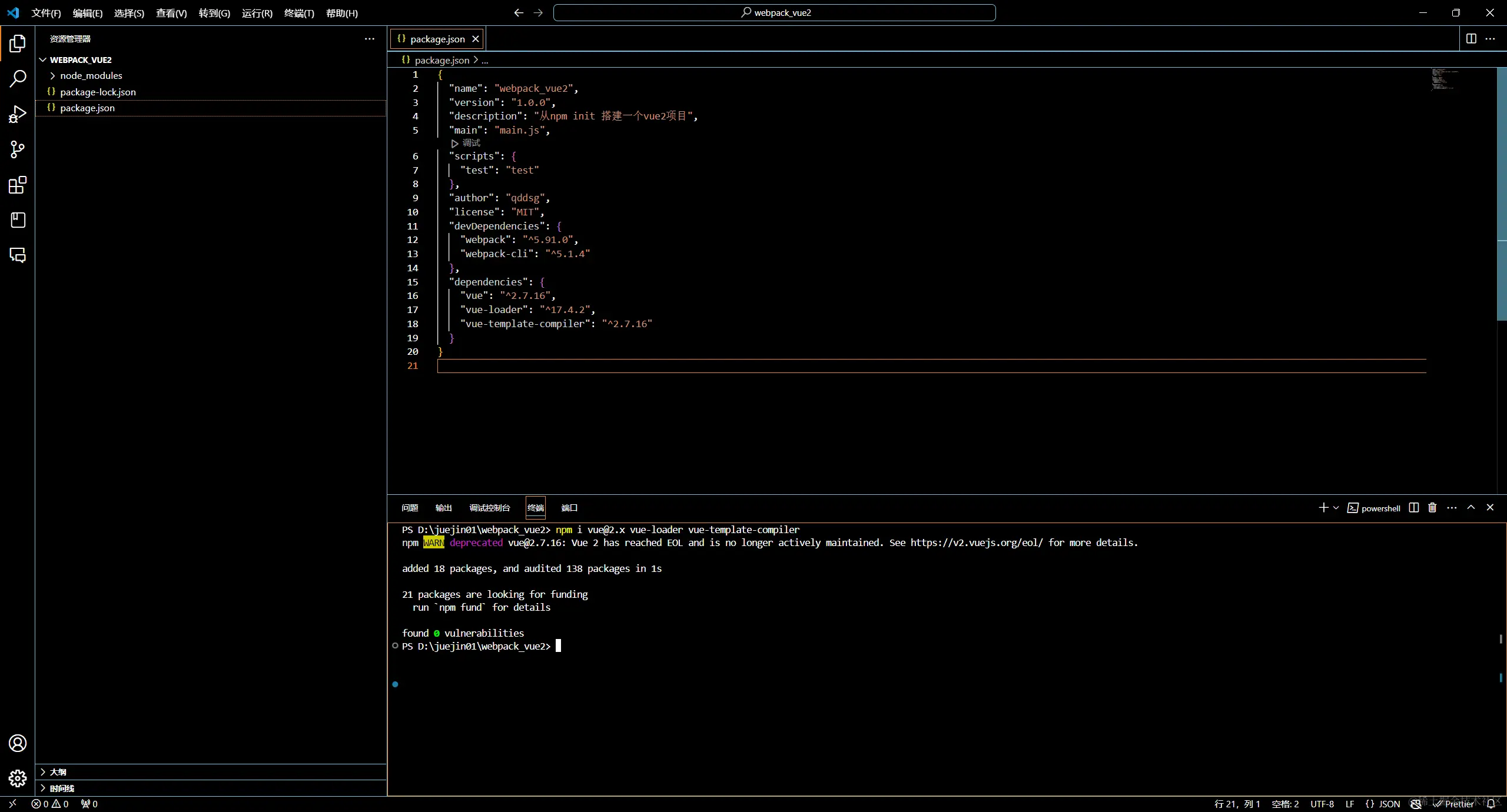The width and height of the screenshot is (1507, 812).
Task: Open Run and Debug view
Action: point(18,114)
